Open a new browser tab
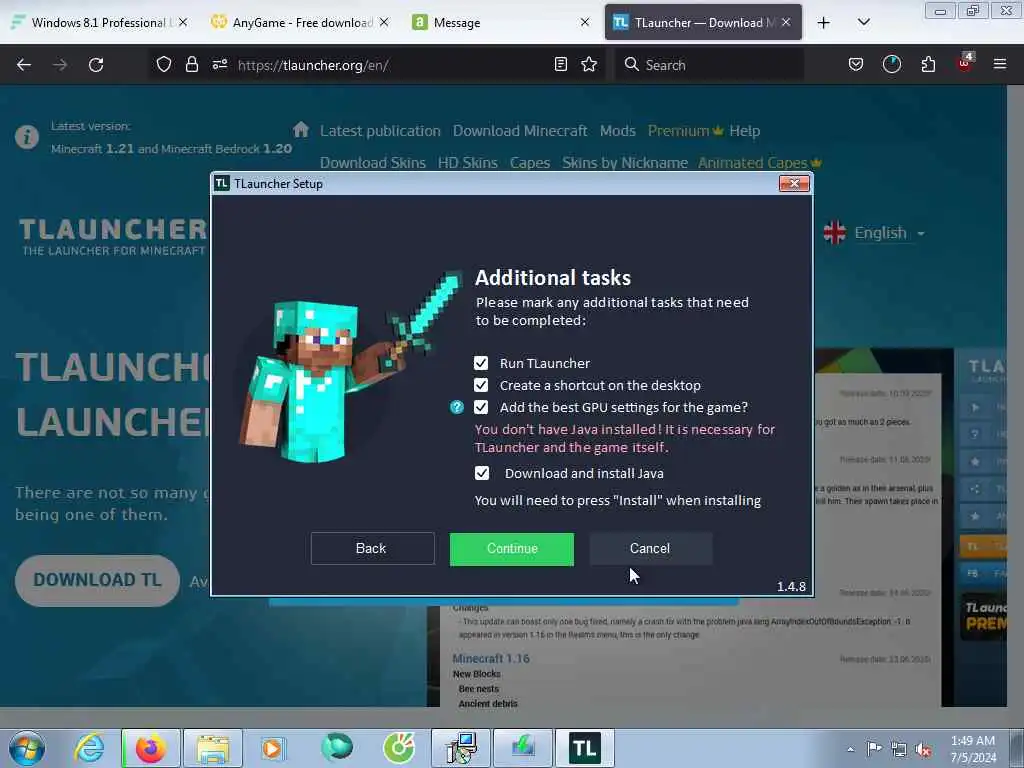This screenshot has height=768, width=1024. pyautogui.click(x=824, y=23)
